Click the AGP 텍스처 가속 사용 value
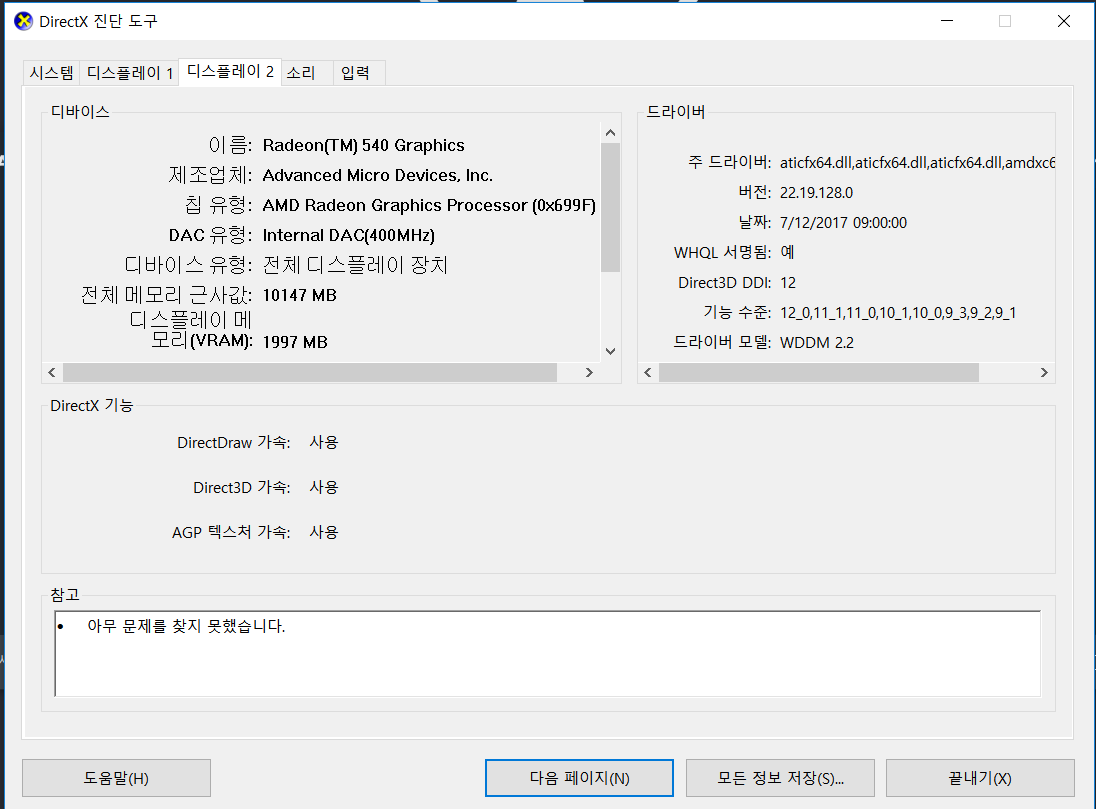Viewport: 1096px width, 809px height. click(x=324, y=532)
